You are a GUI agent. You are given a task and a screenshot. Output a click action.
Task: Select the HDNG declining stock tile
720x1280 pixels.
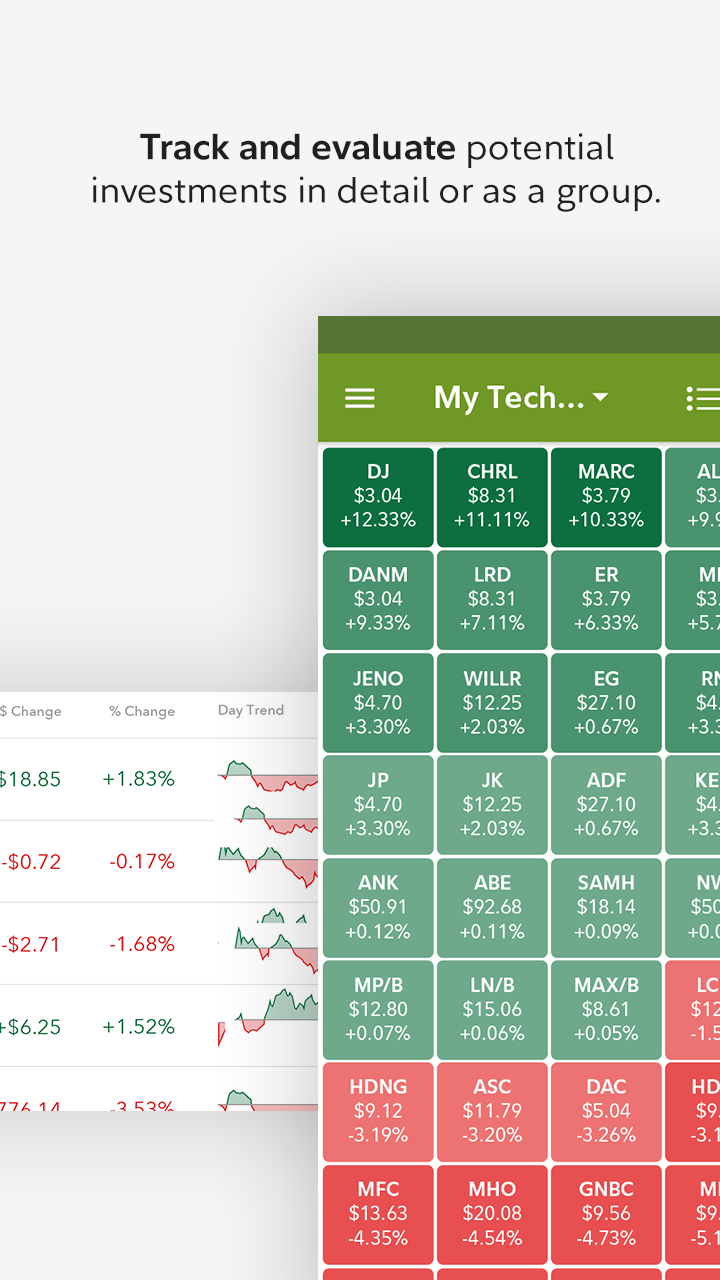[x=378, y=1110]
